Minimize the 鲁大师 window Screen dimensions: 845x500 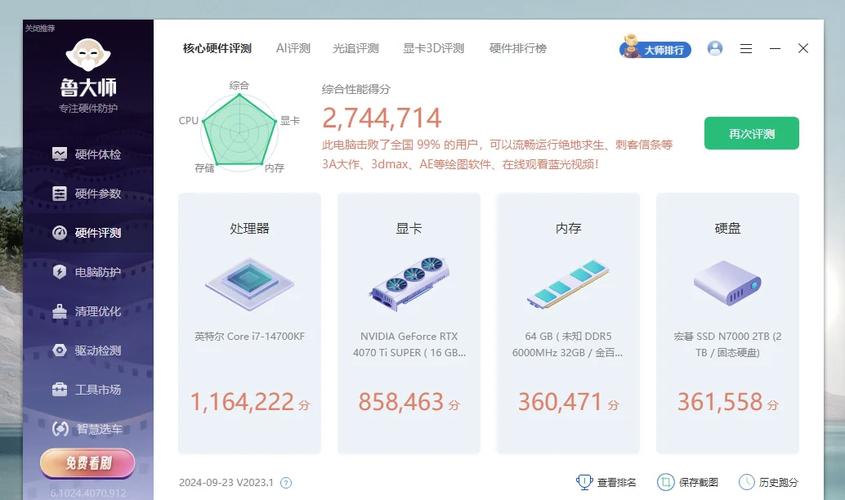point(775,48)
